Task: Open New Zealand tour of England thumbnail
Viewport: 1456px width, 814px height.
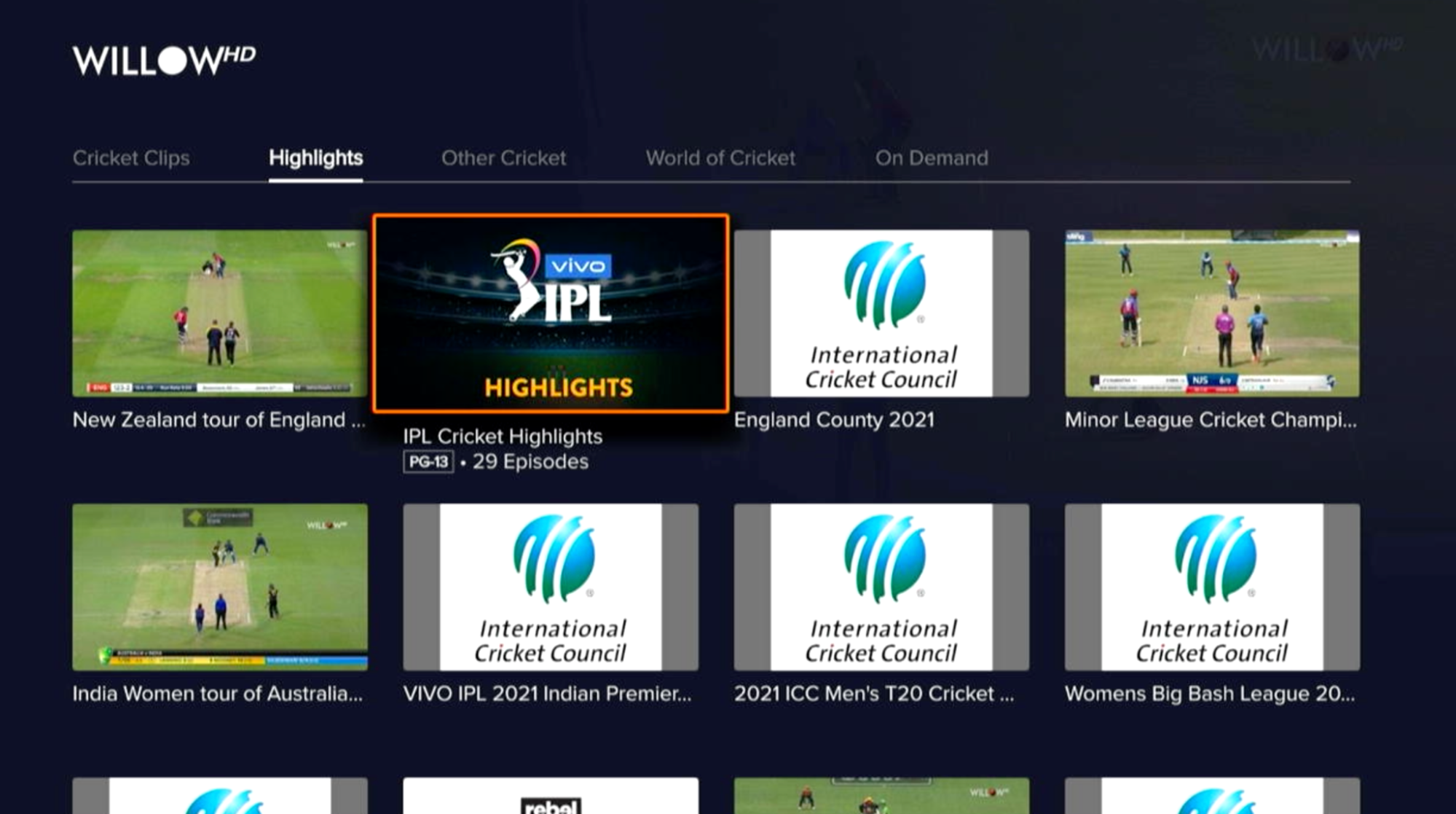Action: point(220,313)
